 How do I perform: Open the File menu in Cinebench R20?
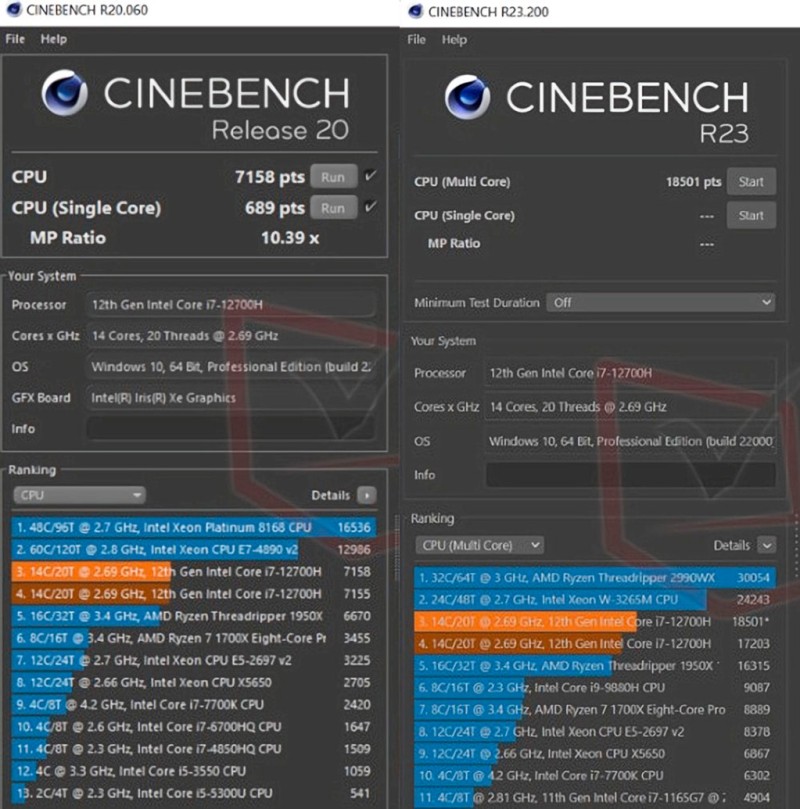tap(15, 39)
